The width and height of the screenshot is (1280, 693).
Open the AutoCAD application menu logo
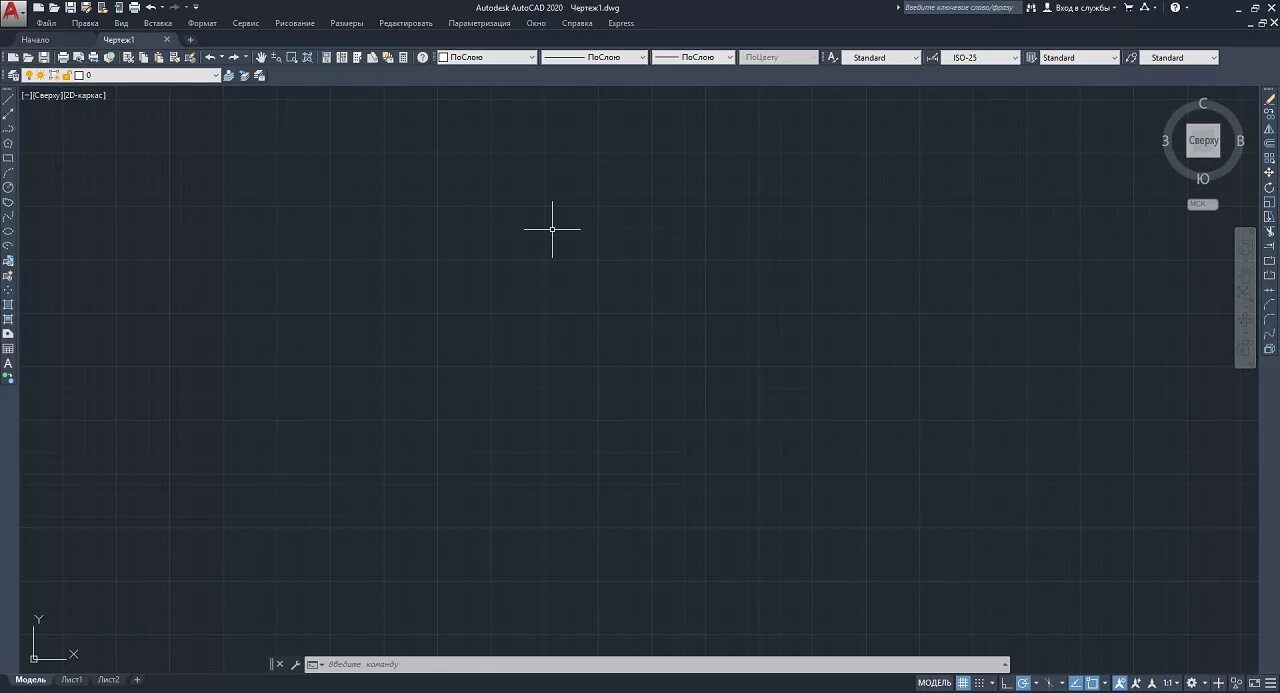tap(13, 13)
